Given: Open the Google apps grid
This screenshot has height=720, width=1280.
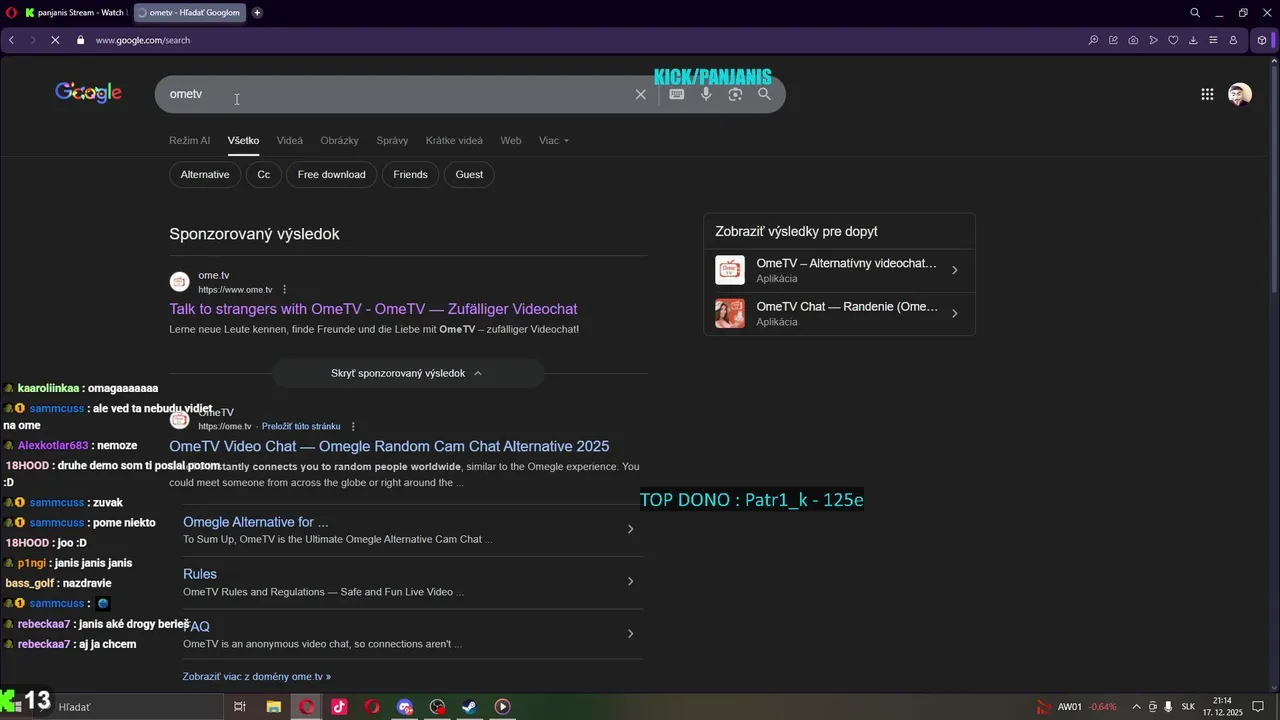Looking at the screenshot, I should click(x=1207, y=94).
